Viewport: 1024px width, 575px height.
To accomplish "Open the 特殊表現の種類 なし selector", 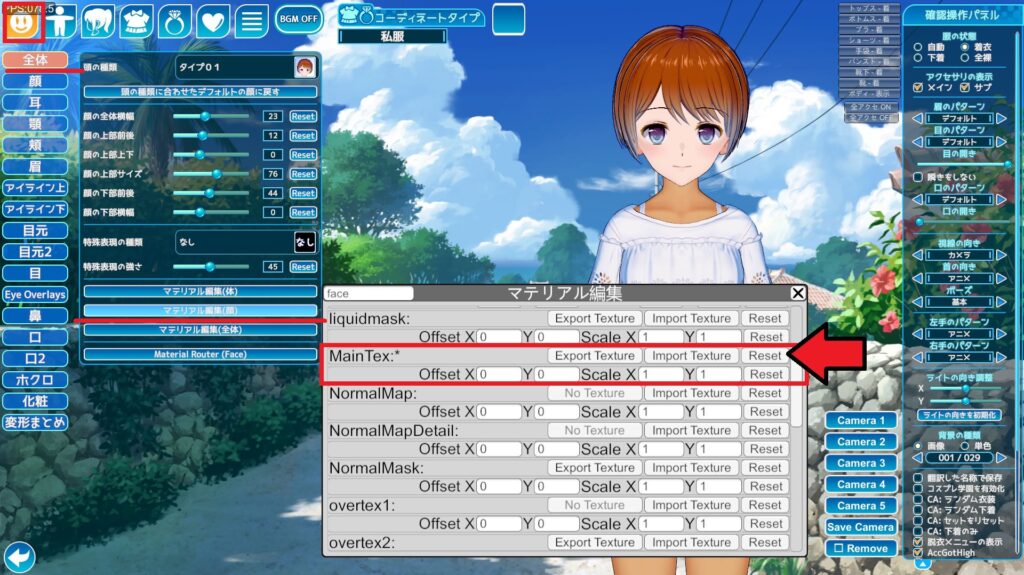I will [x=245, y=242].
